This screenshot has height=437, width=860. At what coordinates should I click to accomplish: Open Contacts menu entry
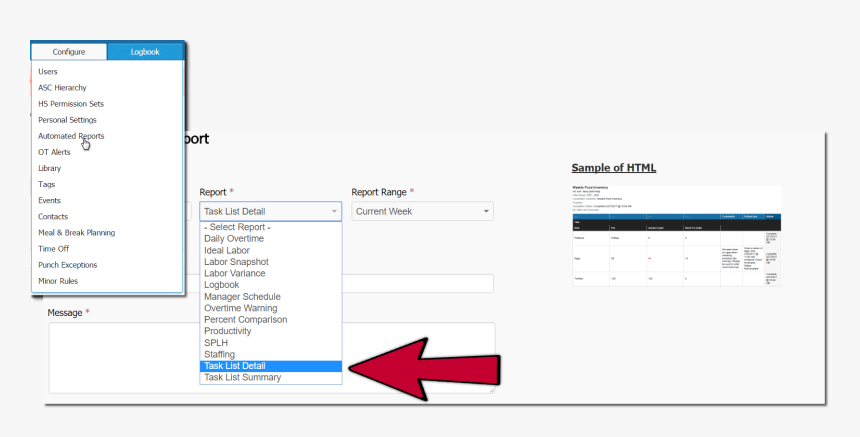pyautogui.click(x=53, y=217)
